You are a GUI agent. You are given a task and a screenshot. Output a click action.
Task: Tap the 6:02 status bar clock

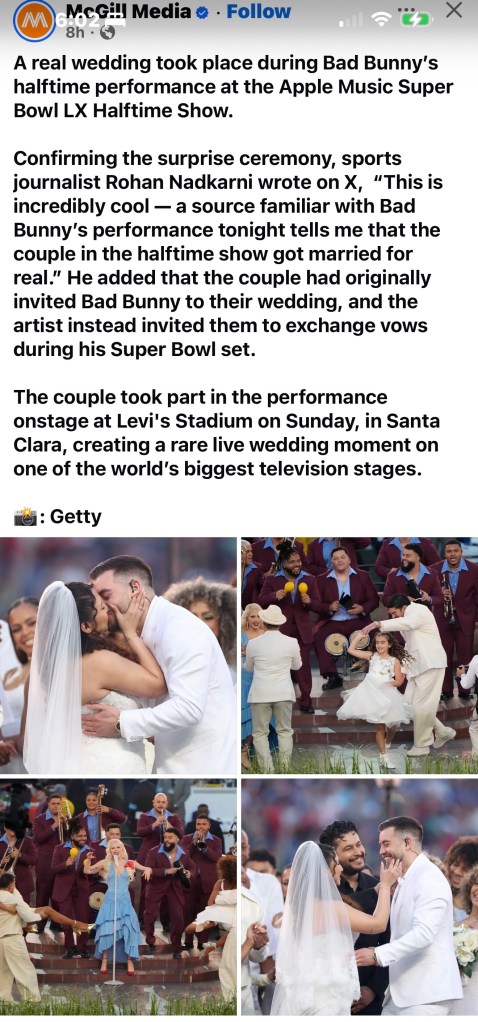[x=78, y=20]
